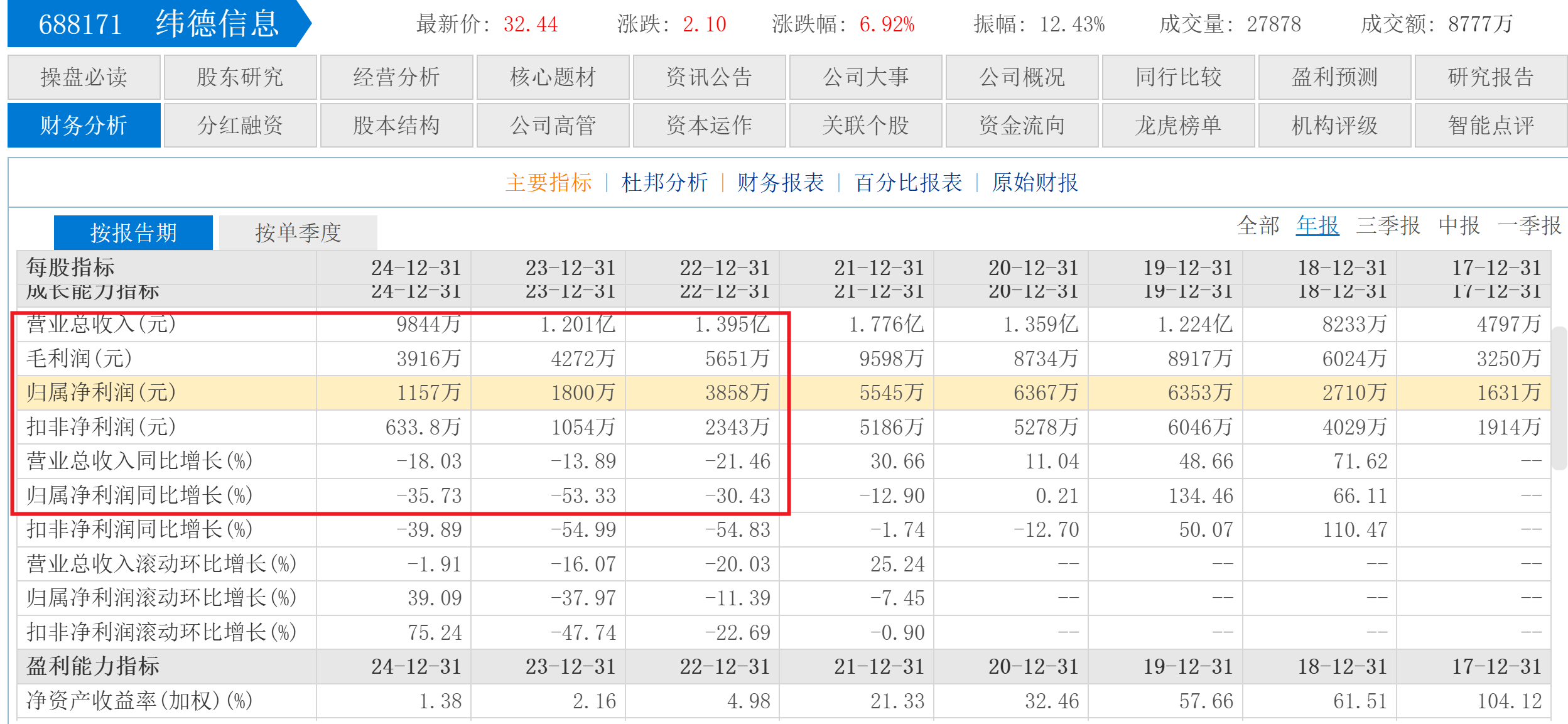The image size is (1568, 724).
Task: Select the 归属净利润(元) highlighted row label
Action: [101, 392]
